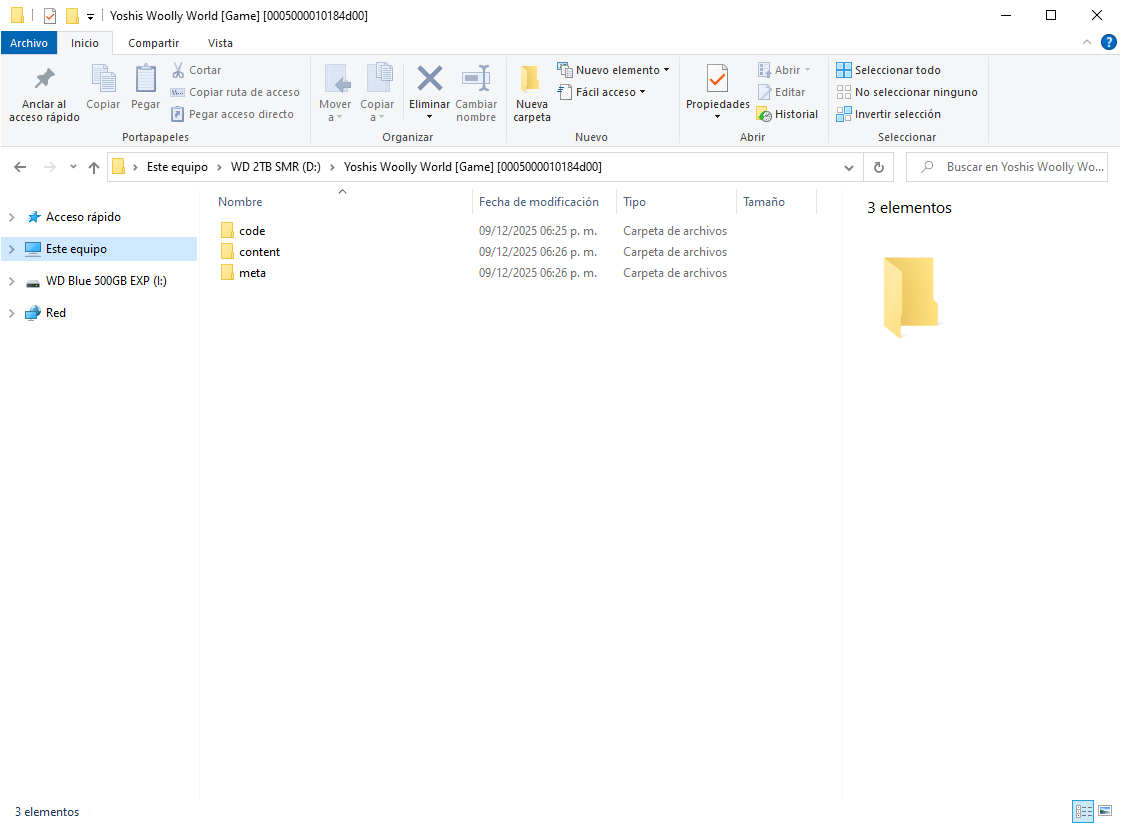
Task: Switch to the Compartir ribbon tab
Action: point(154,43)
